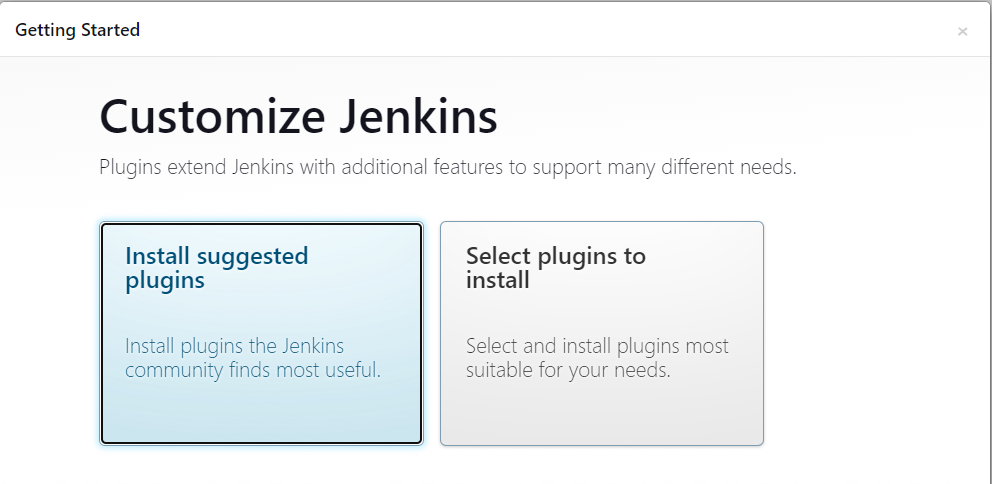
Task: Click 'Select and install plugins most' text line
Action: (597, 347)
